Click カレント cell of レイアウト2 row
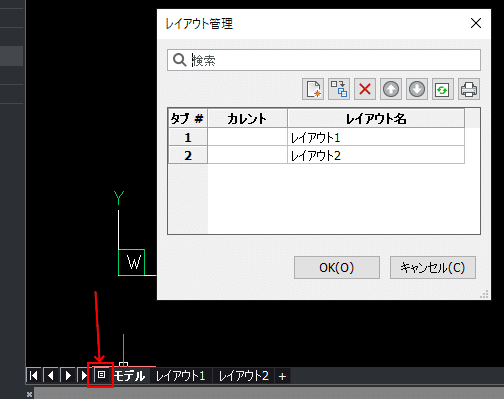The image size is (504, 399). (x=247, y=155)
